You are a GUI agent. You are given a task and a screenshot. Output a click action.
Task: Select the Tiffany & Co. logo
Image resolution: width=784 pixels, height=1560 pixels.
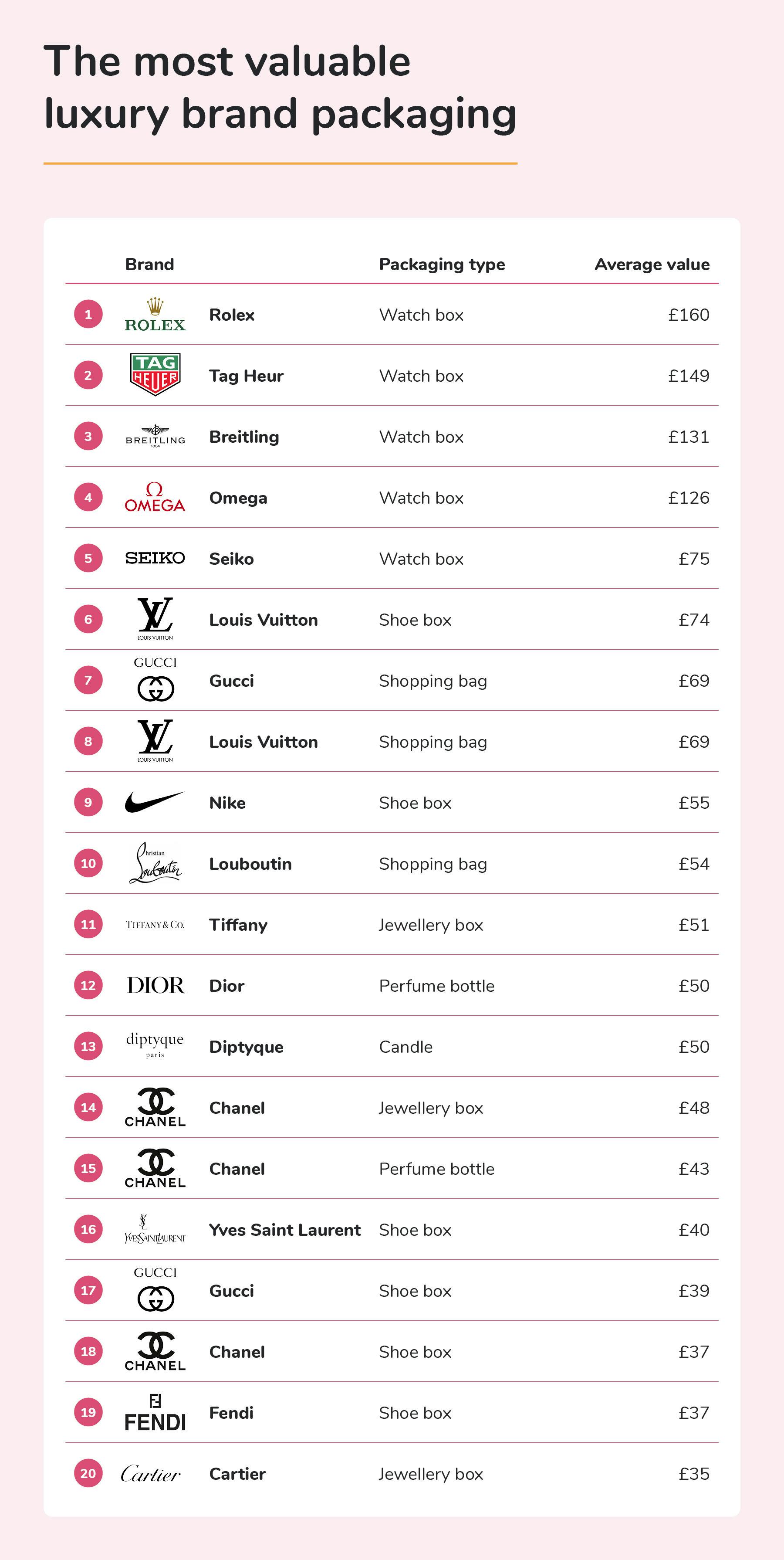pyautogui.click(x=155, y=925)
